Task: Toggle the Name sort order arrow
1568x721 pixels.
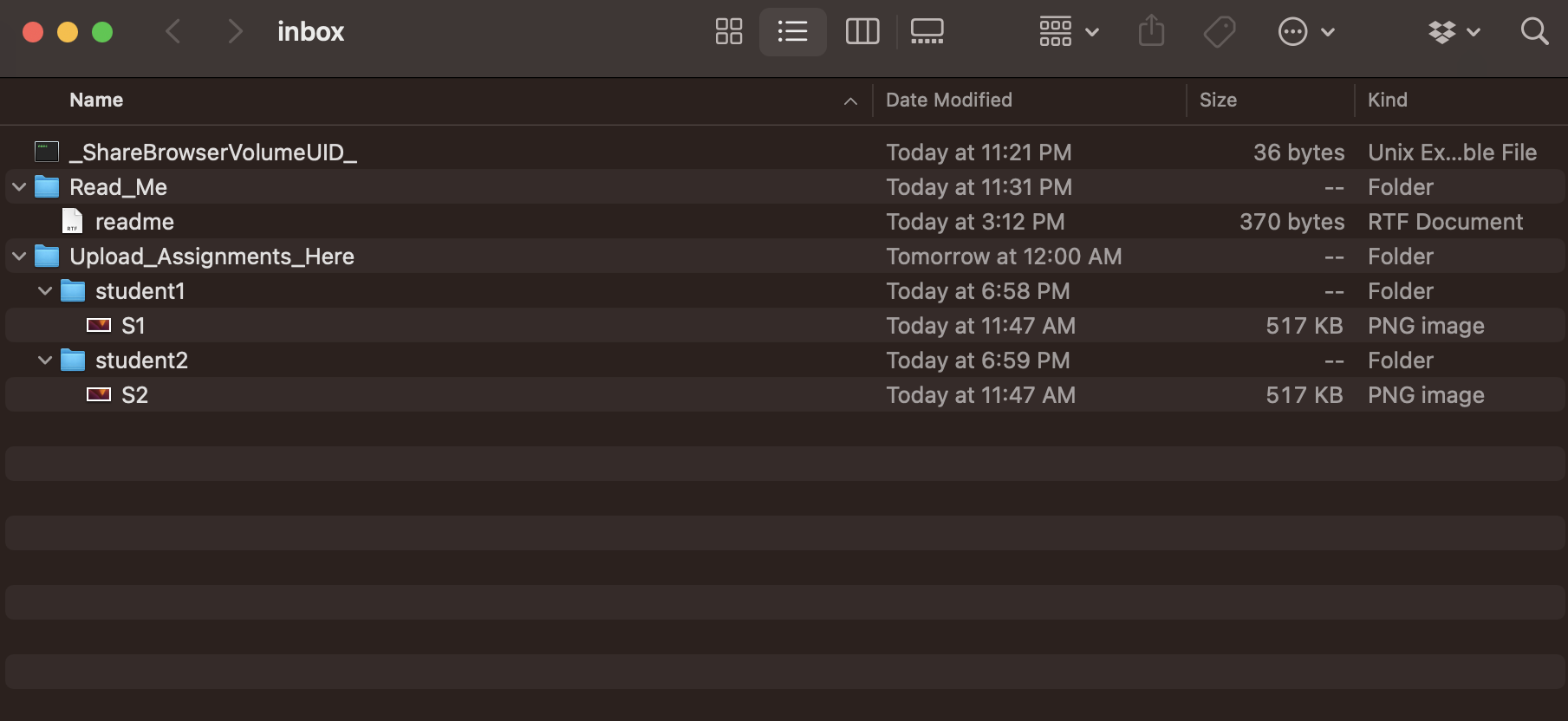Action: 851,101
